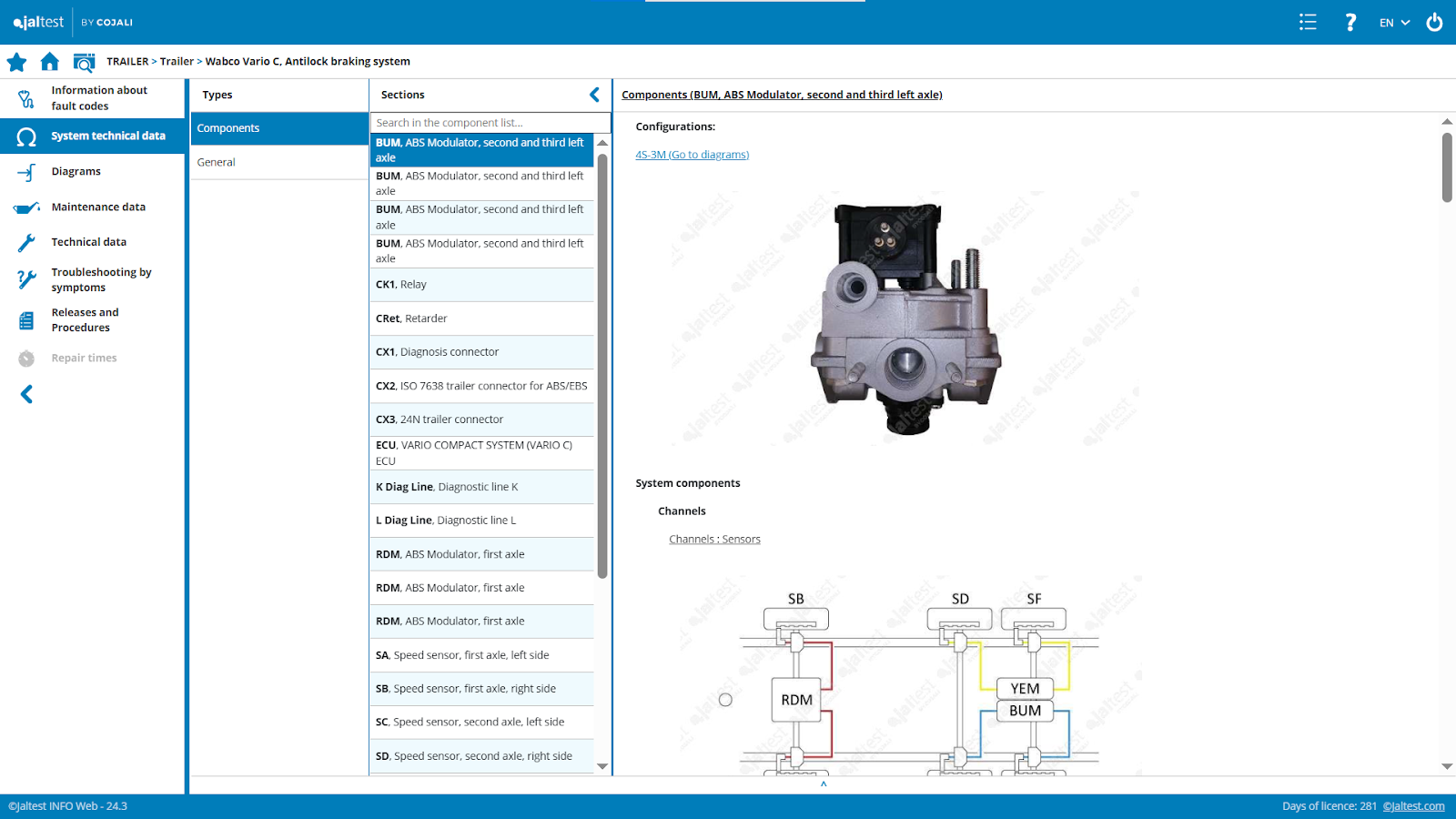This screenshot has width=1456, height=819.
Task: Select SA, Speed sensor first axle left
Action: [481, 655]
